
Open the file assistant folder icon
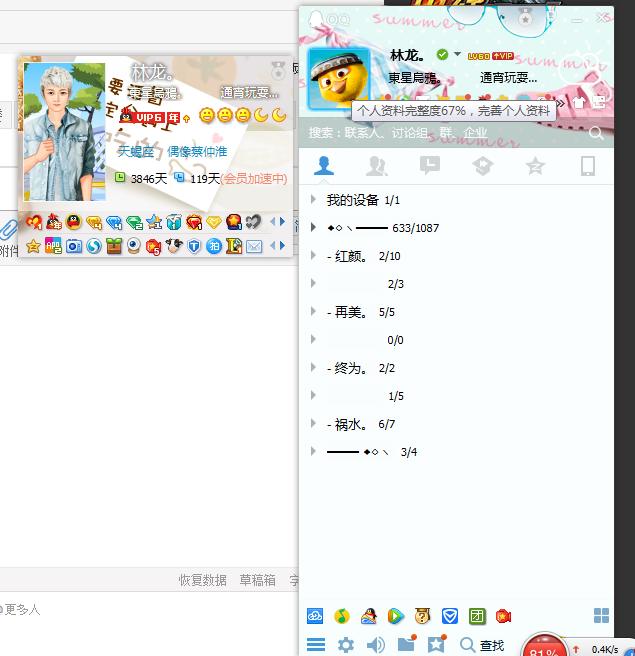pos(407,643)
